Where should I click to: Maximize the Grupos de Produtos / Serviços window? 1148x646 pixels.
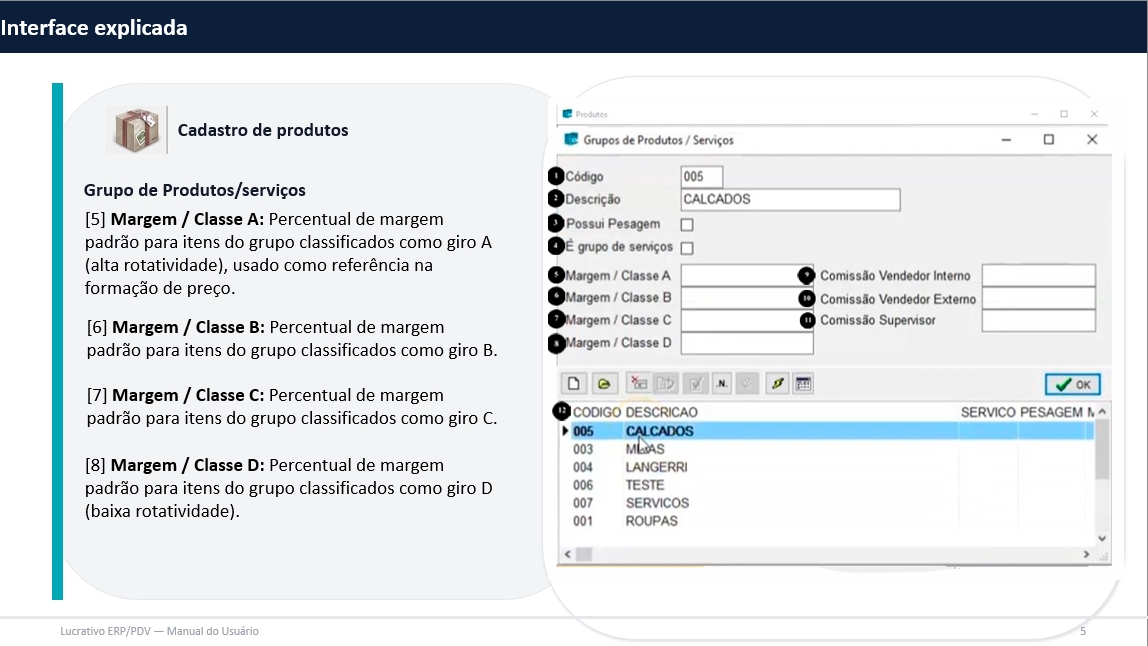tap(1048, 140)
